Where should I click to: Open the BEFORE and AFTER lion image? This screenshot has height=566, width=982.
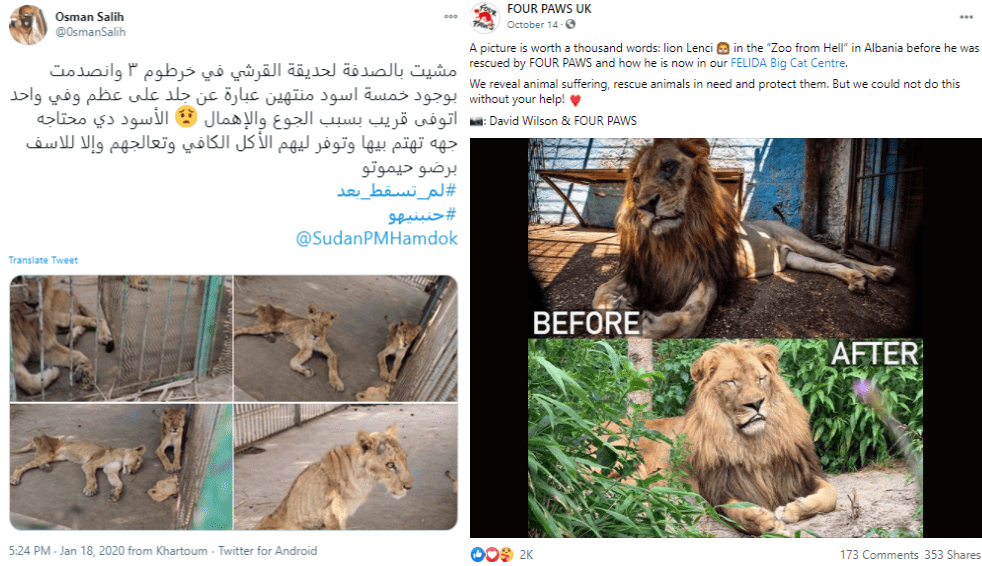[x=725, y=338]
